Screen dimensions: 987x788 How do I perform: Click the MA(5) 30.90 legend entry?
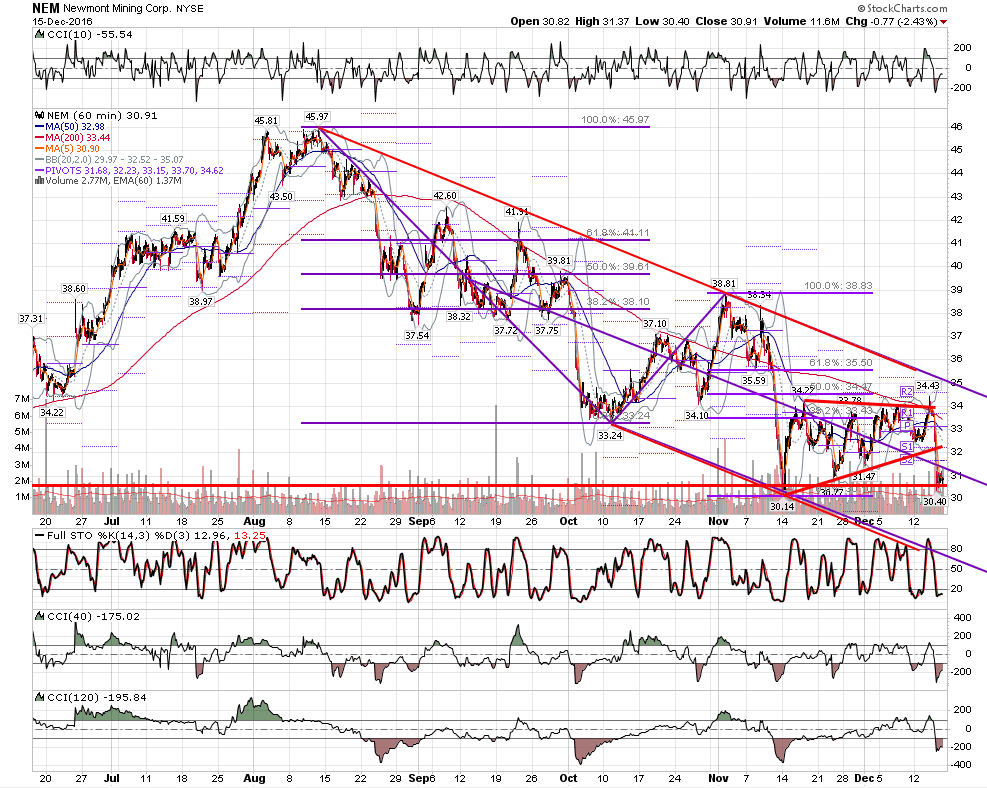tap(67, 149)
